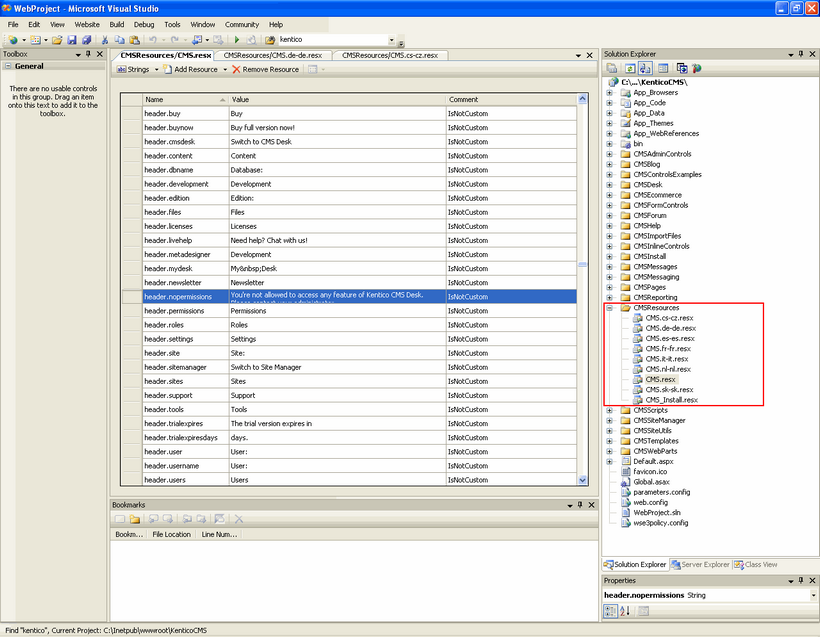Open the Build menu
Screen dimensions: 820x637
pyautogui.click(x=117, y=25)
